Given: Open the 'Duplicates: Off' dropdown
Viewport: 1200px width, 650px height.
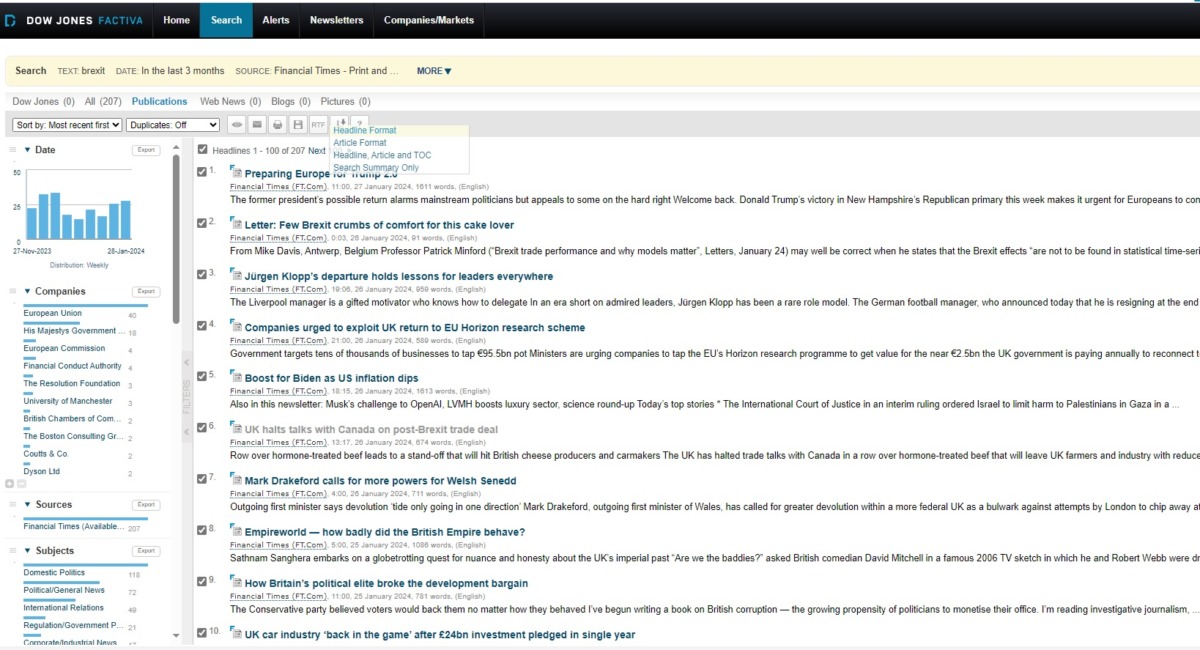Looking at the screenshot, I should click(x=173, y=125).
